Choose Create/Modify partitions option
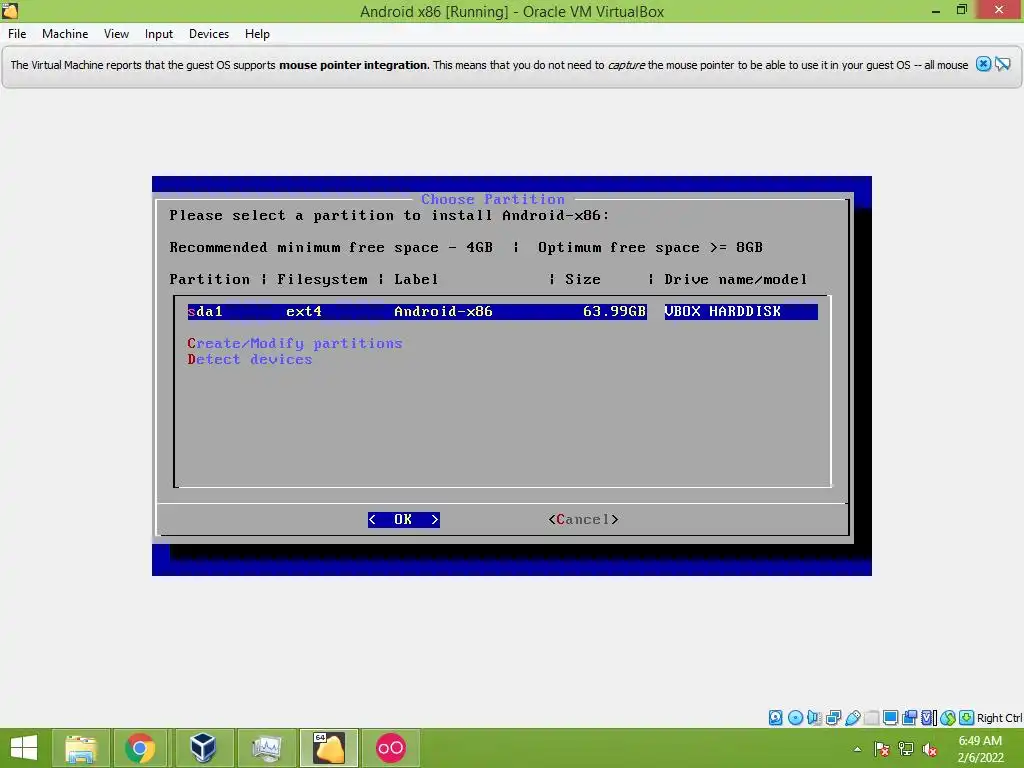 [295, 344]
